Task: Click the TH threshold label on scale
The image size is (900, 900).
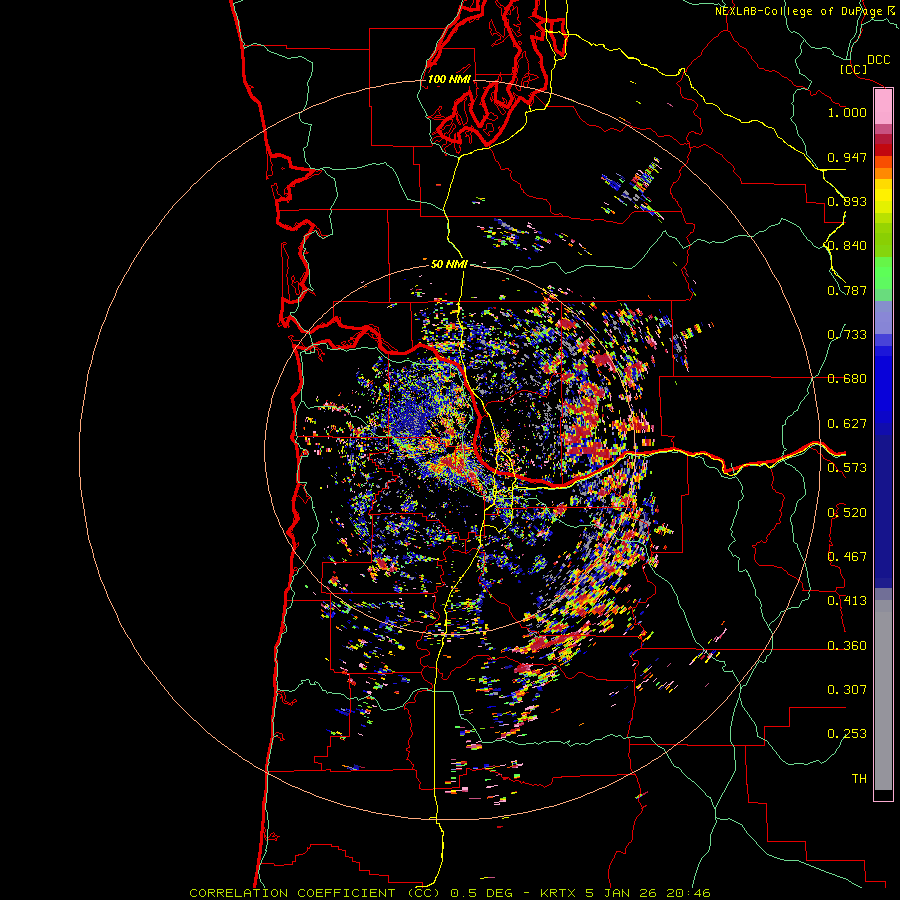Action: [x=859, y=779]
